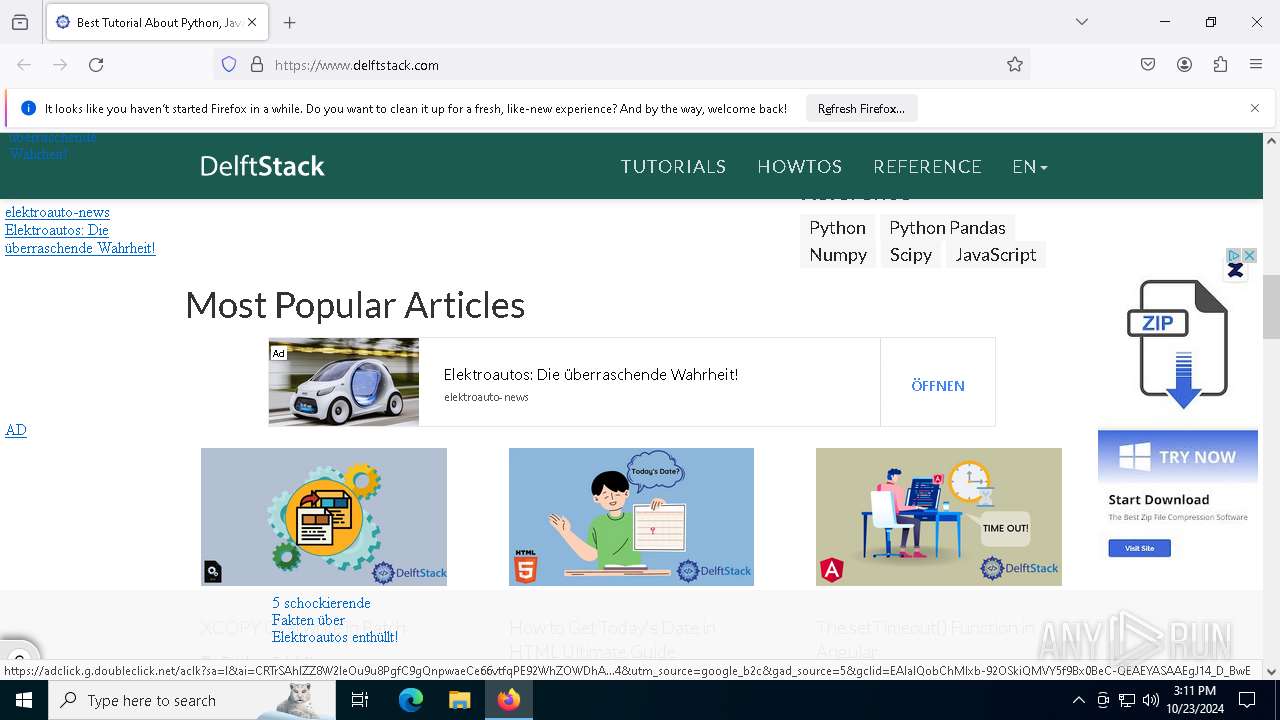Open the volume speaker tray icon
Viewport: 1280px width, 720px height.
click(x=1151, y=700)
